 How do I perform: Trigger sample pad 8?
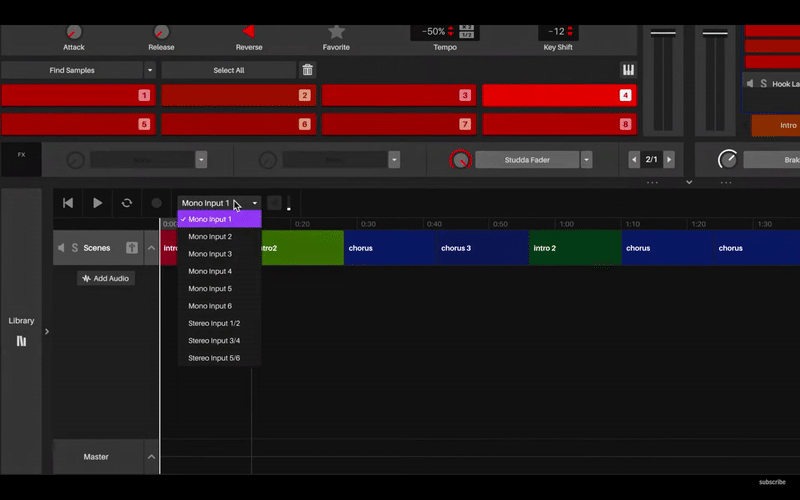point(559,124)
